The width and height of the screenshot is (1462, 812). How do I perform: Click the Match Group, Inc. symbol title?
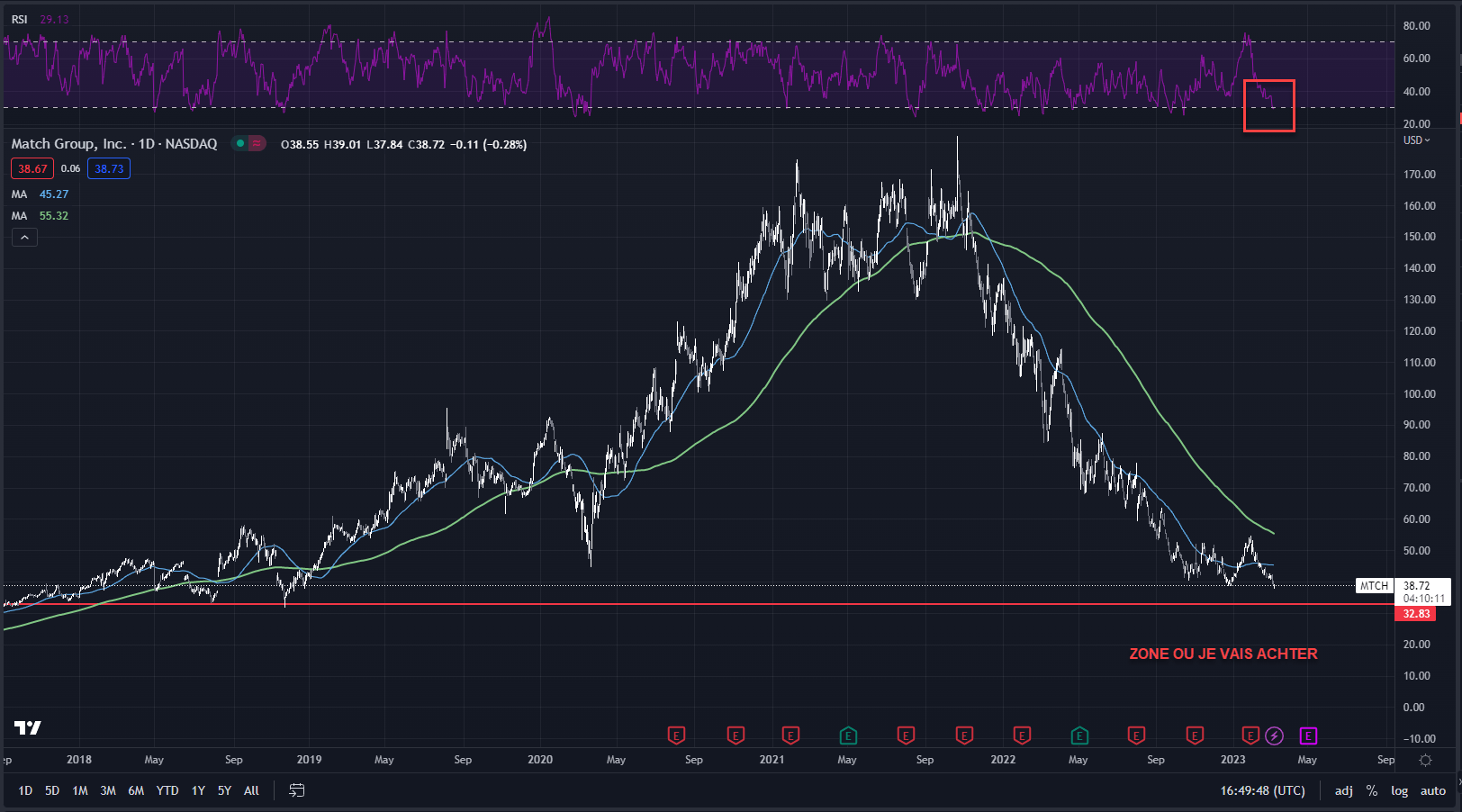coord(114,144)
